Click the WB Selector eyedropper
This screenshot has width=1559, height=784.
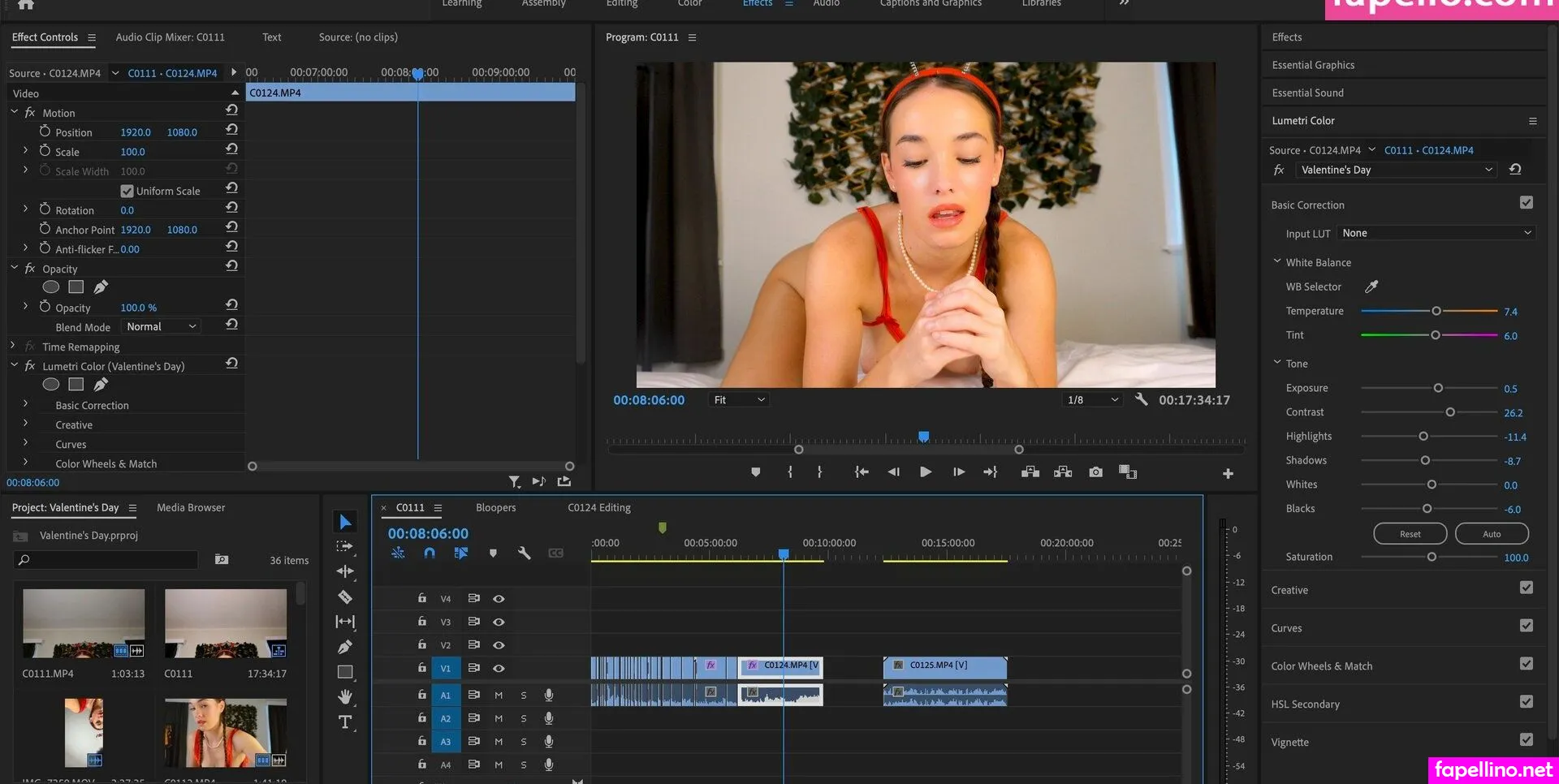tap(1371, 286)
